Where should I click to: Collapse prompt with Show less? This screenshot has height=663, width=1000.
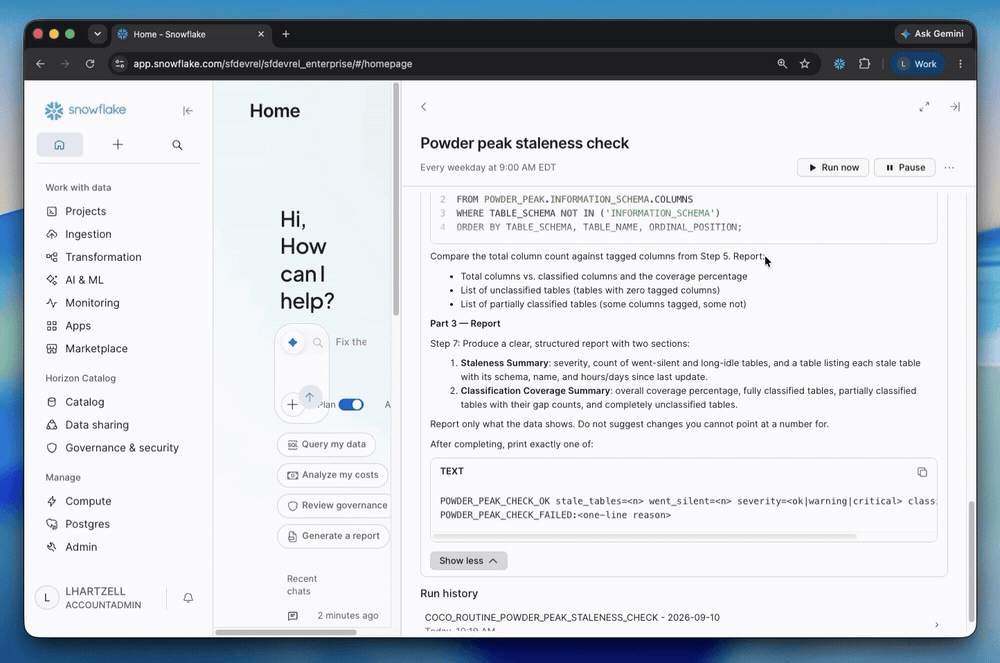469,561
